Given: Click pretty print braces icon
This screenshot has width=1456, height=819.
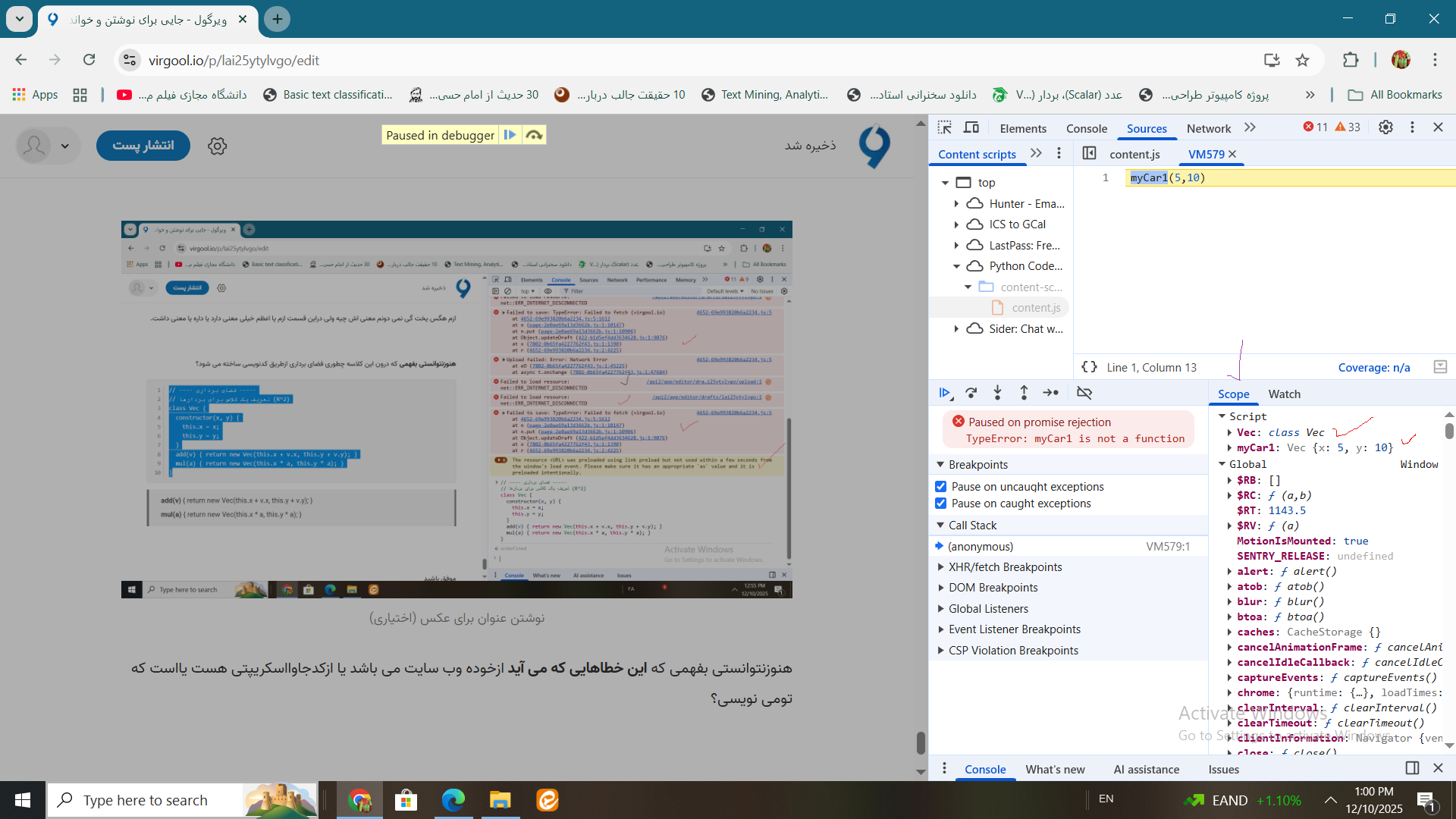Looking at the screenshot, I should coord(1090,367).
